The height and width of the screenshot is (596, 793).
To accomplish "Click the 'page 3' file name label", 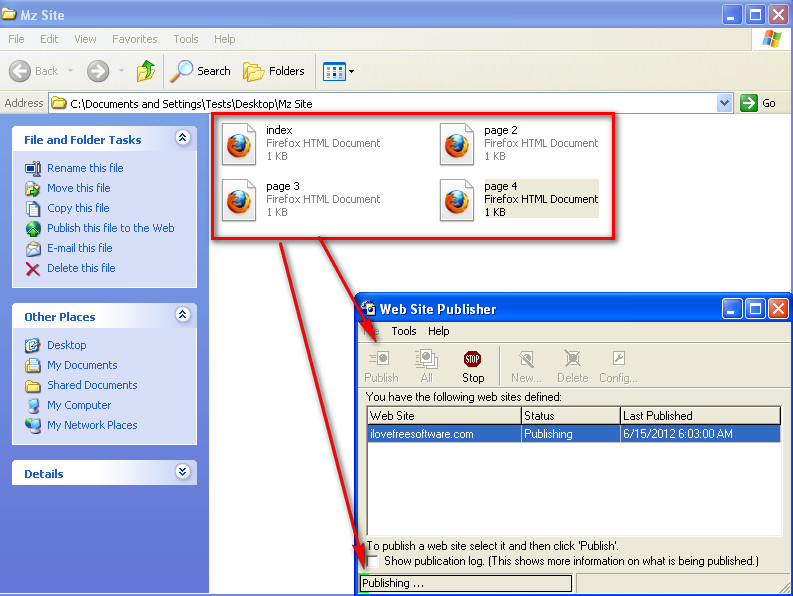I will coord(283,186).
